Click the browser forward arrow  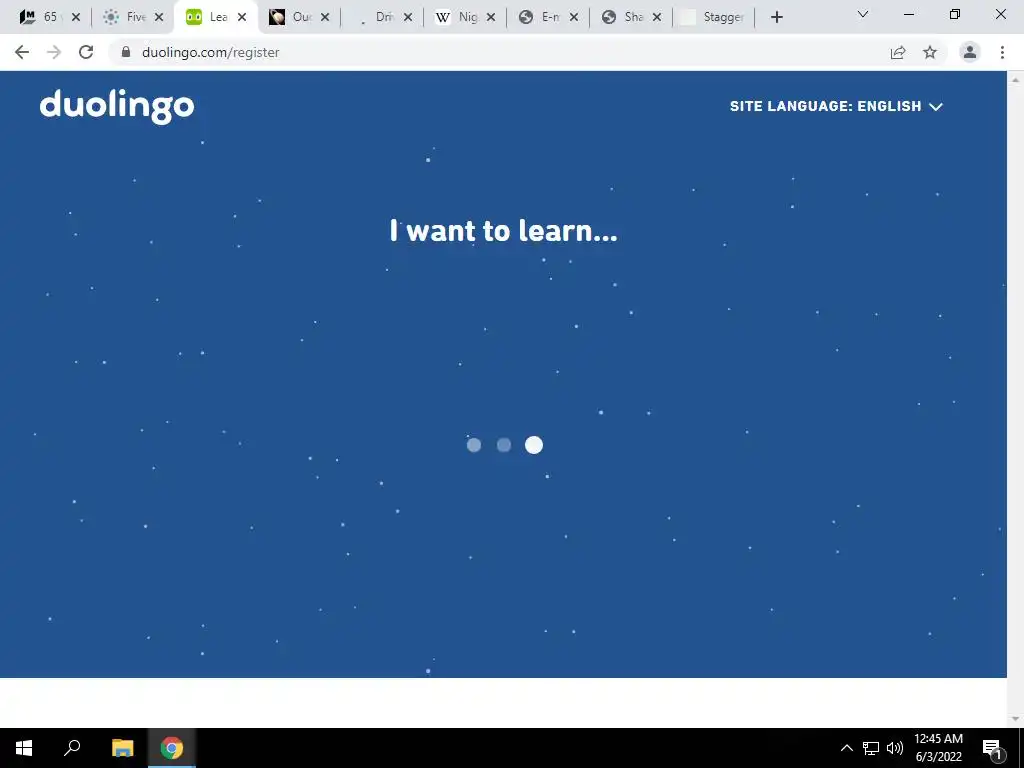click(x=54, y=52)
